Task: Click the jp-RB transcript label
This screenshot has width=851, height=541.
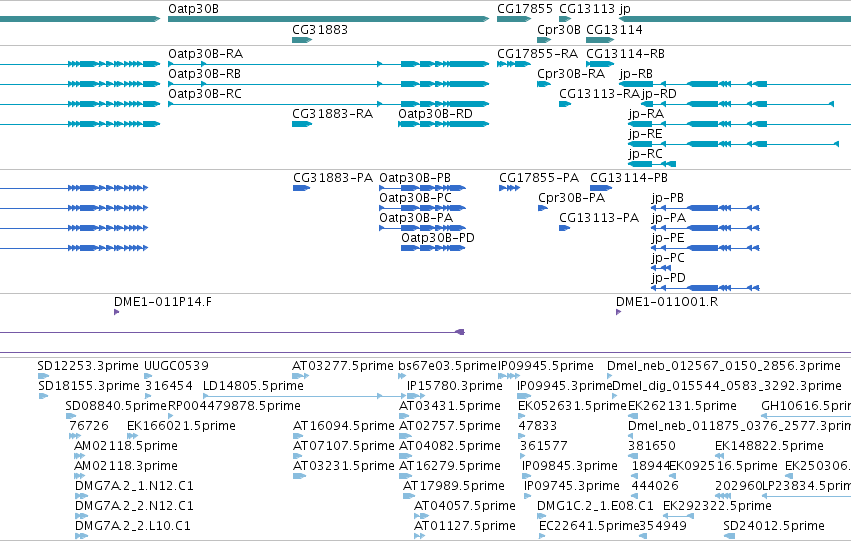Action: (636, 74)
